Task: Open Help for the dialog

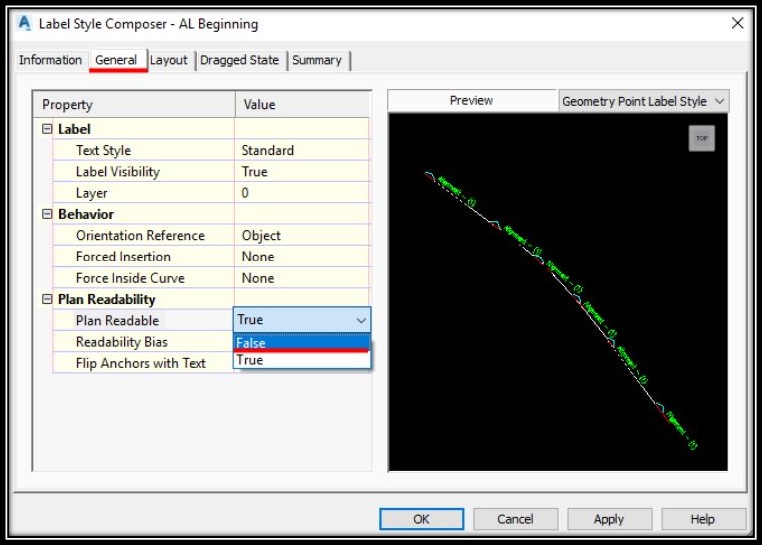Action: pyautogui.click(x=703, y=519)
